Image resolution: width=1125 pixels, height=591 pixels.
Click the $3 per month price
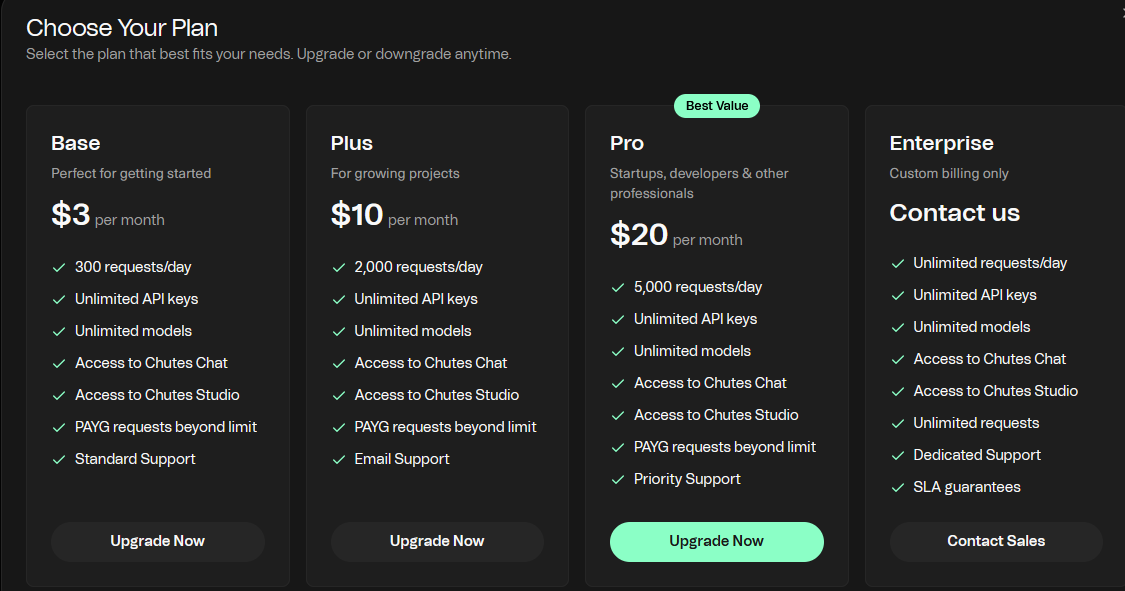click(x=107, y=215)
